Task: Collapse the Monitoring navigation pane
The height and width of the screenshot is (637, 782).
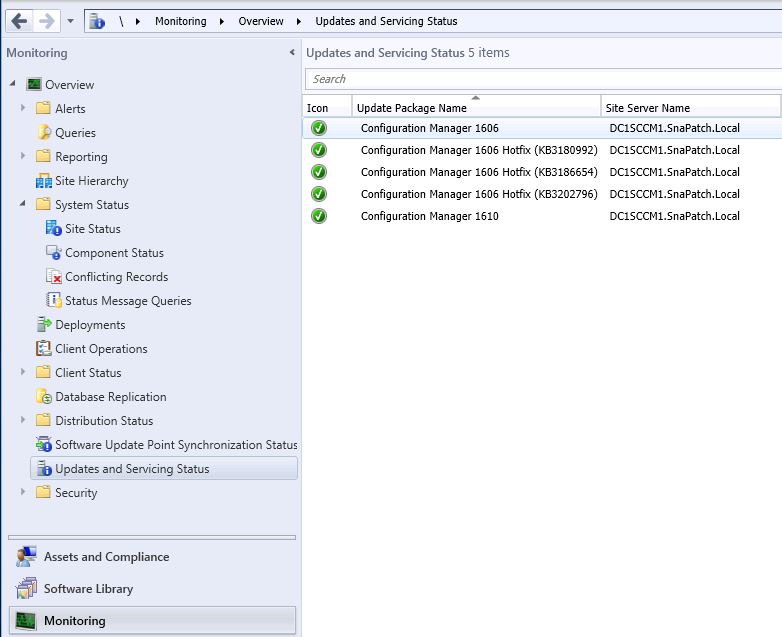Action: pyautogui.click(x=292, y=52)
